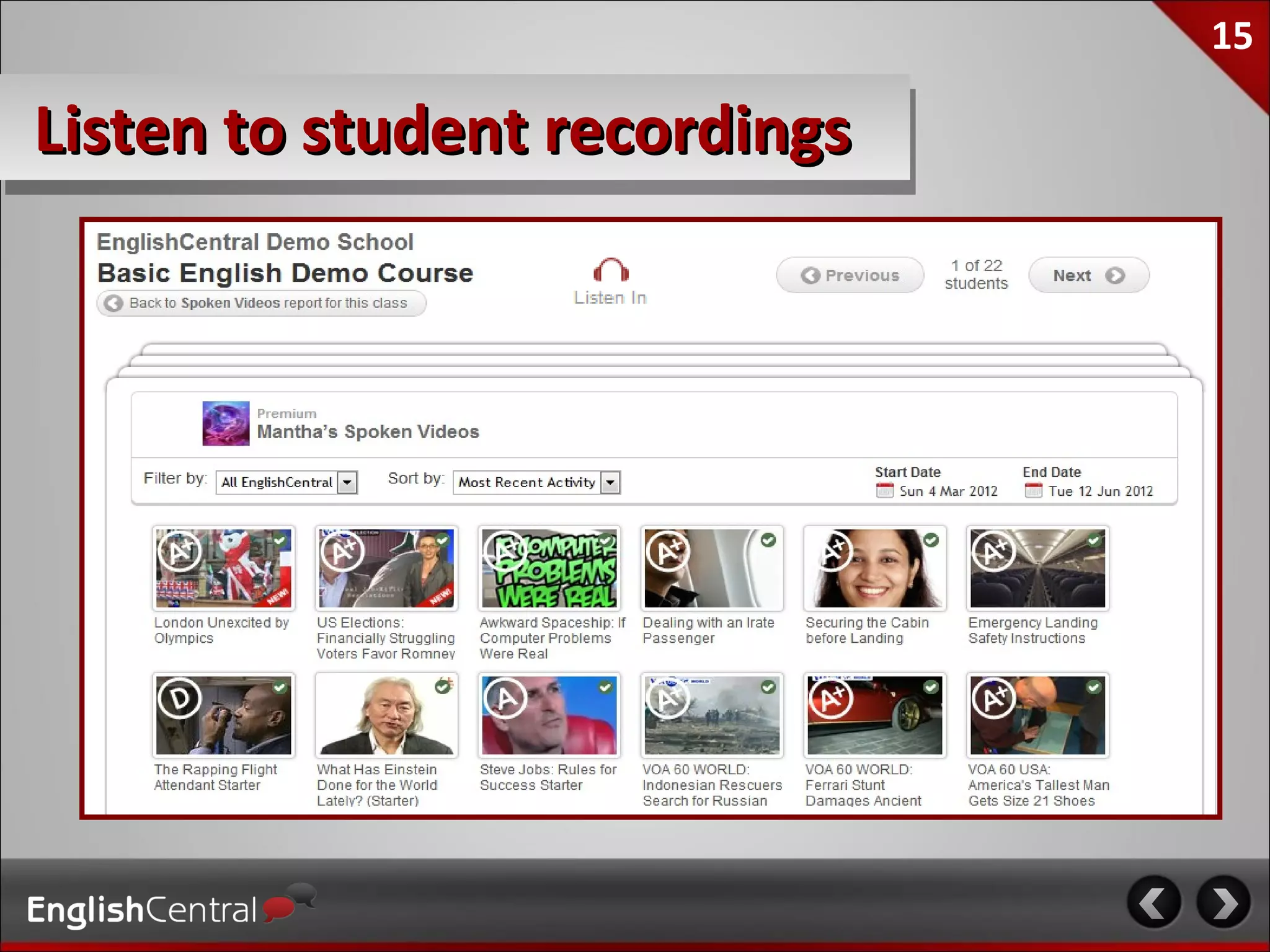The width and height of the screenshot is (1270, 952).
Task: Open the End Date calendar icon
Action: click(1034, 491)
